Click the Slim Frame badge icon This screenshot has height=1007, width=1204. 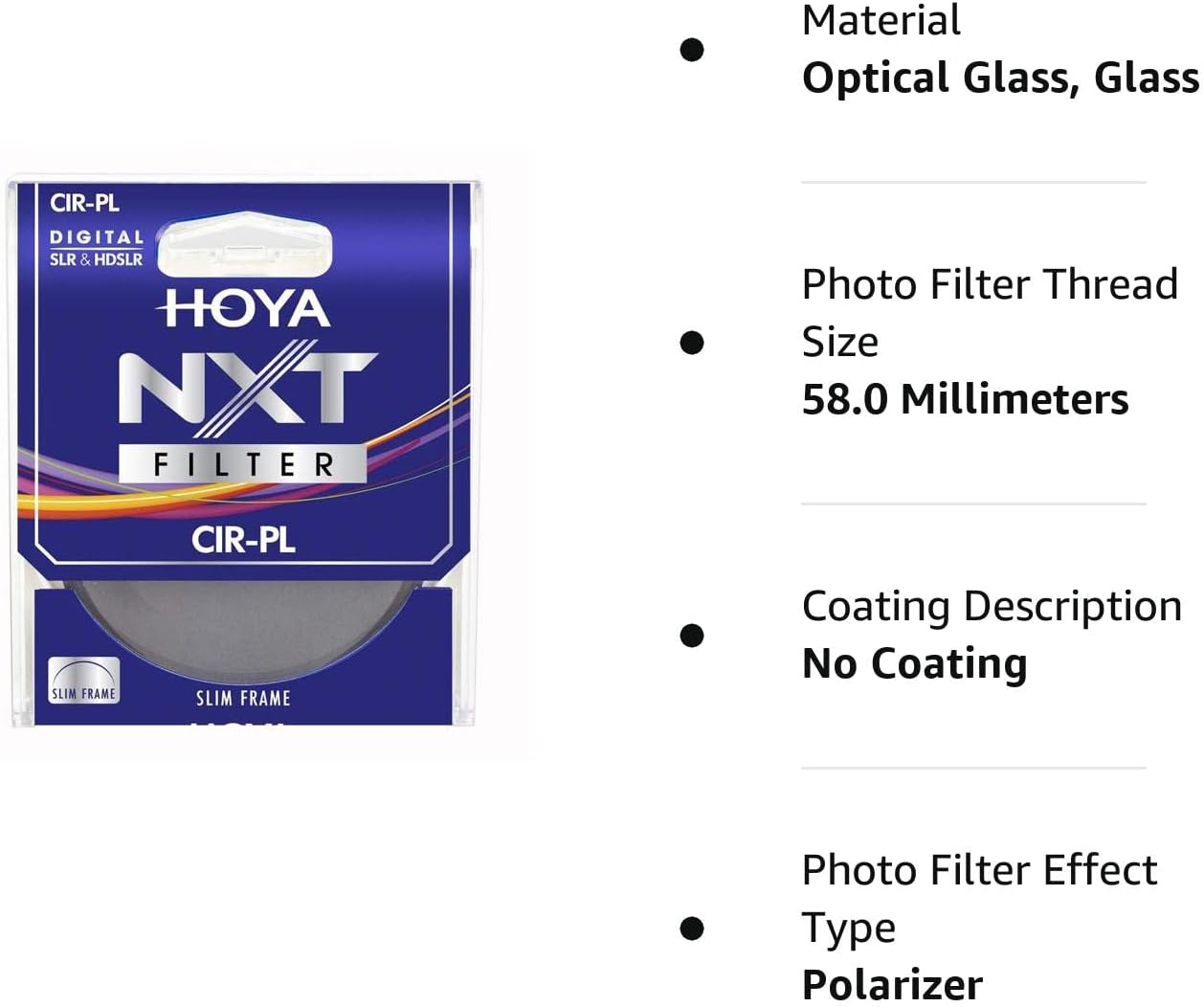pyautogui.click(x=84, y=681)
